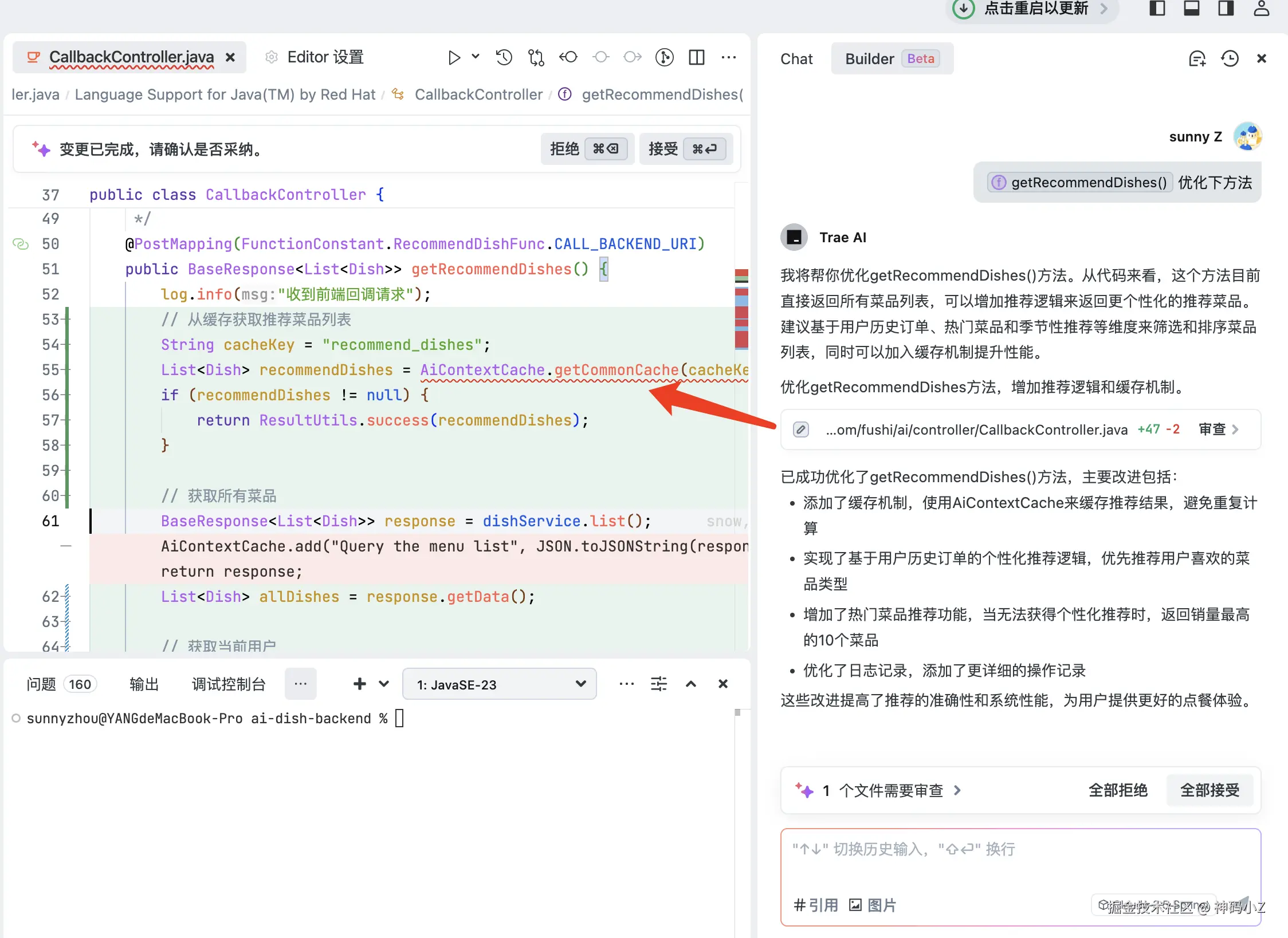1288x938 pixels.
Task: Click the Run play icon in editor toolbar
Action: coord(454,58)
